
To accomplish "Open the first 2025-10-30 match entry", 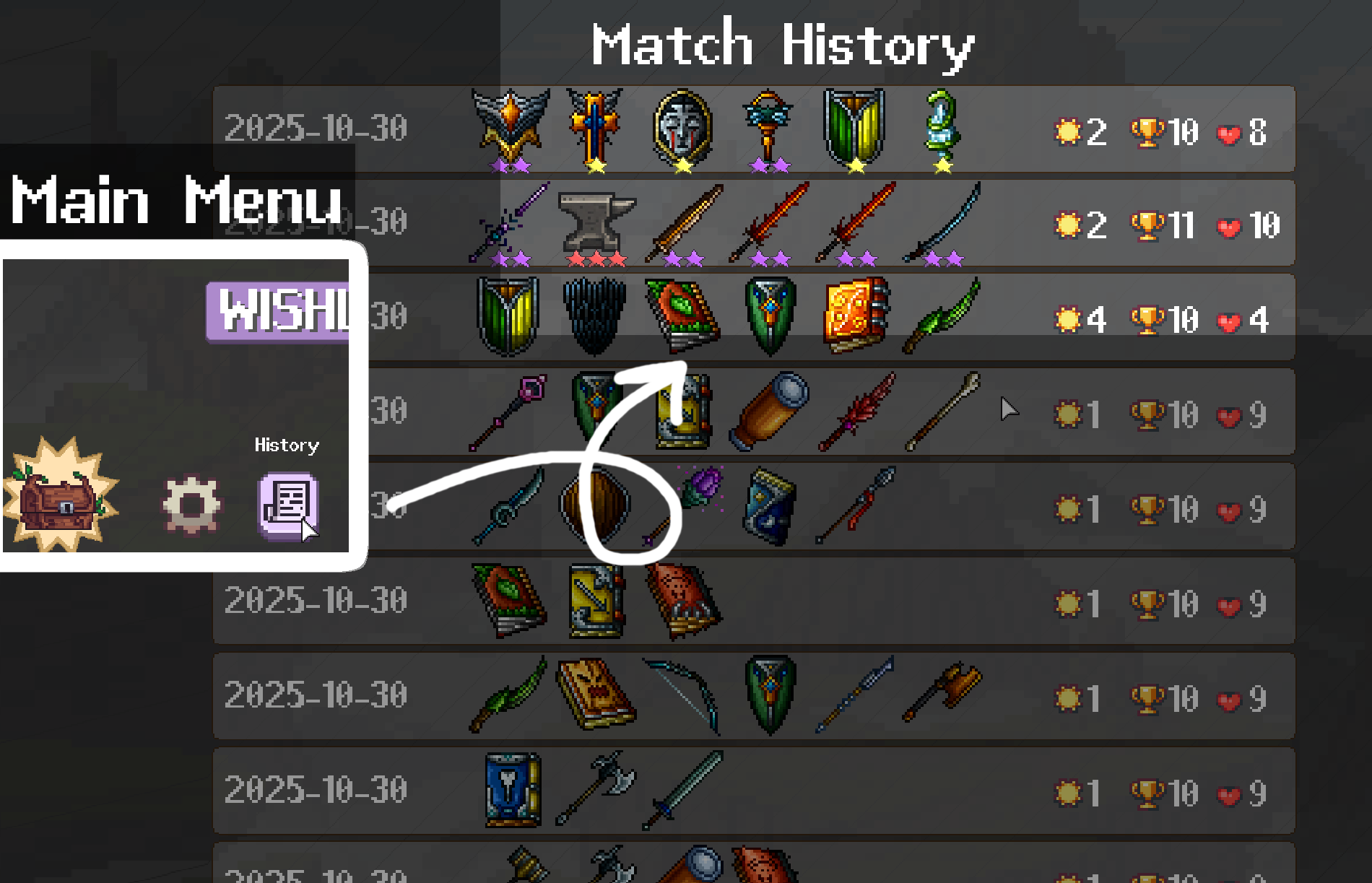I will pos(754,129).
